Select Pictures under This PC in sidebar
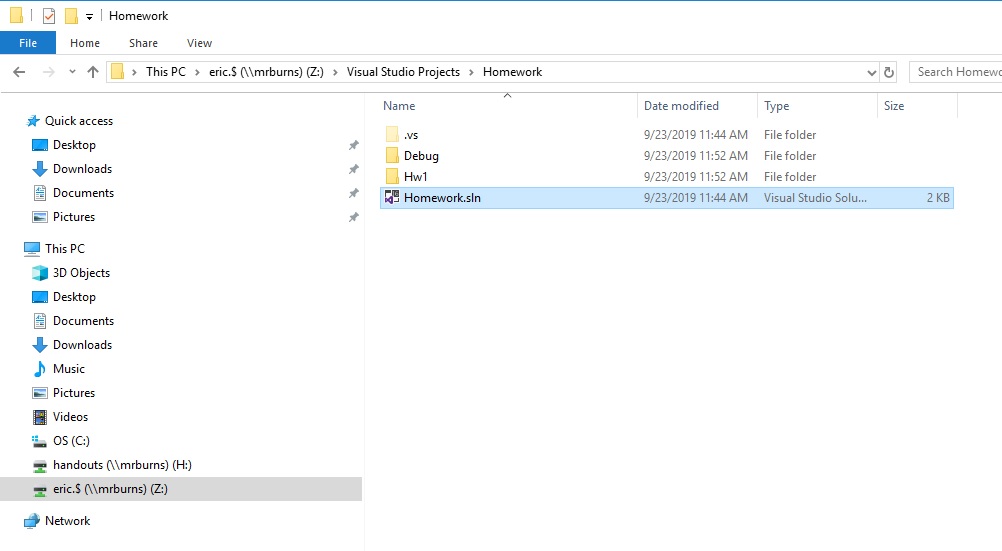The image size is (1002, 551). [73, 393]
